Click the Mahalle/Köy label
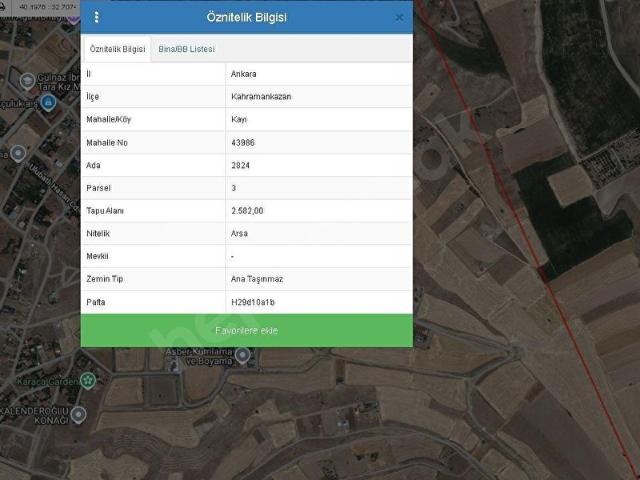 (x=109, y=120)
